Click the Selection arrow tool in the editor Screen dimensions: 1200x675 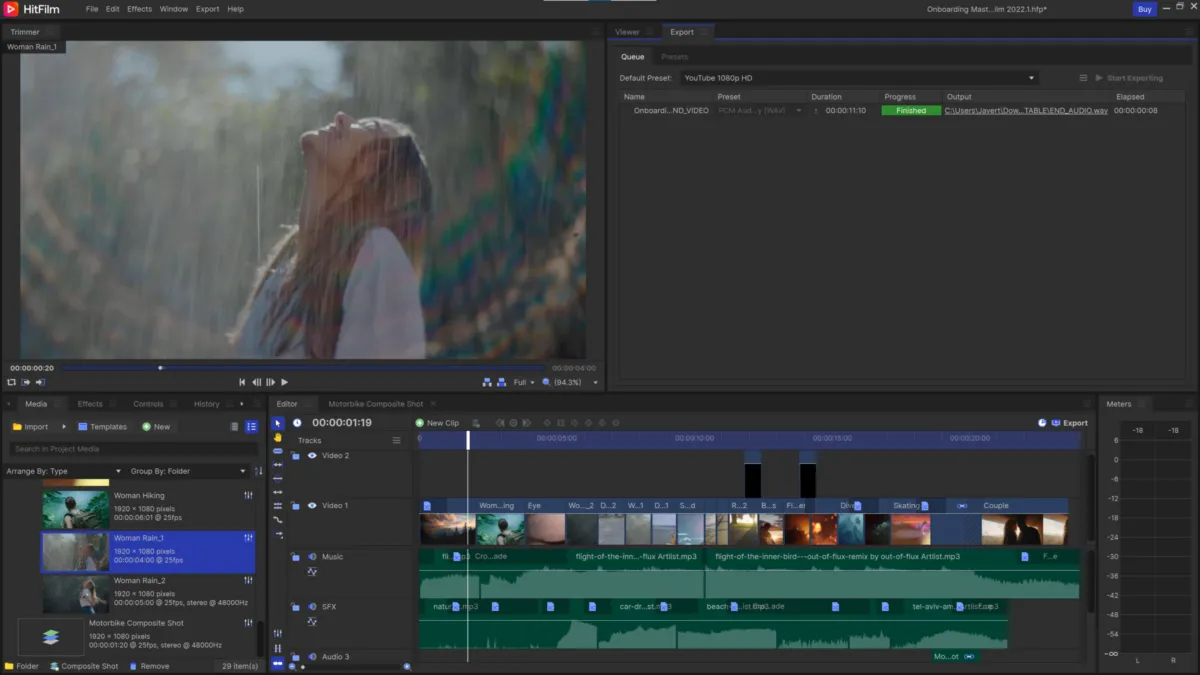coord(278,423)
